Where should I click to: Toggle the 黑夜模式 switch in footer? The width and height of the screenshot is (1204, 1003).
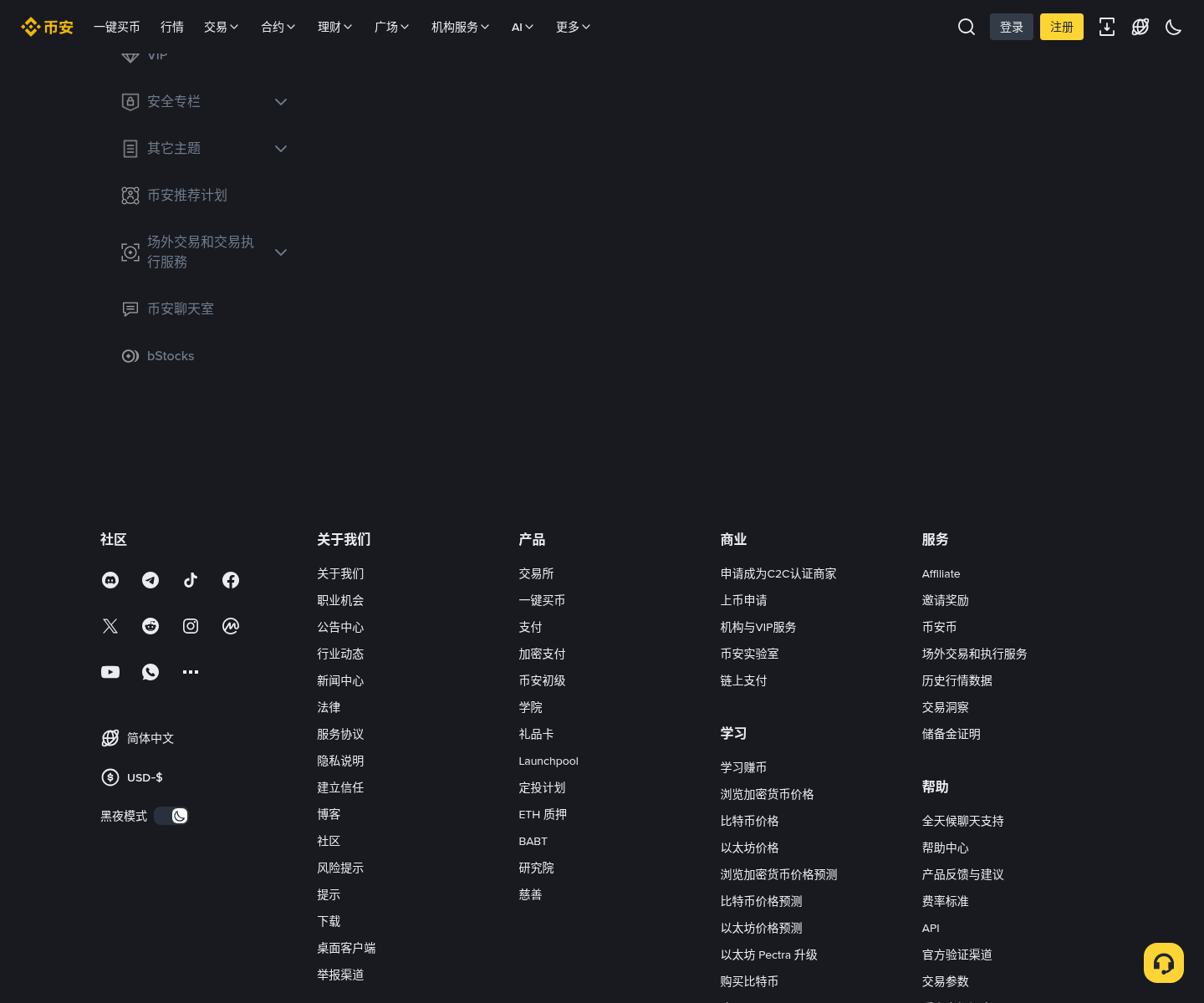pos(171,816)
